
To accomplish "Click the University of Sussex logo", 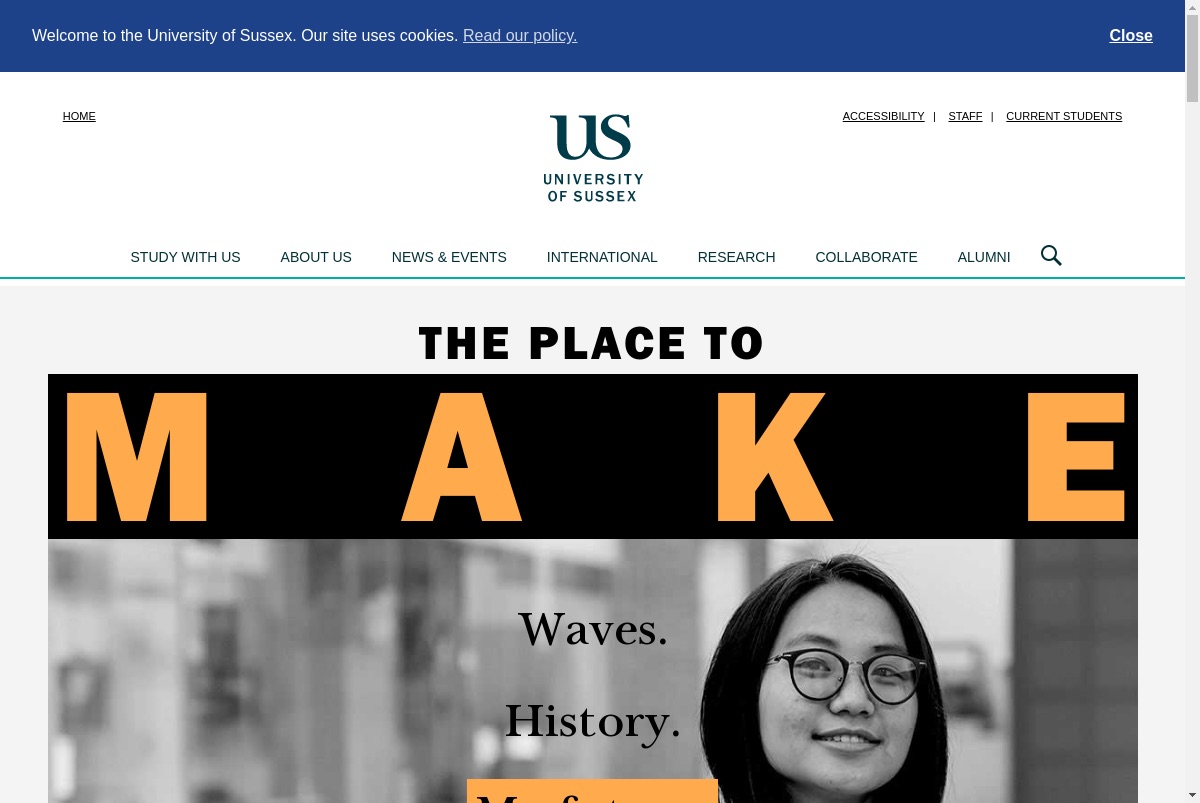I will coord(593,158).
